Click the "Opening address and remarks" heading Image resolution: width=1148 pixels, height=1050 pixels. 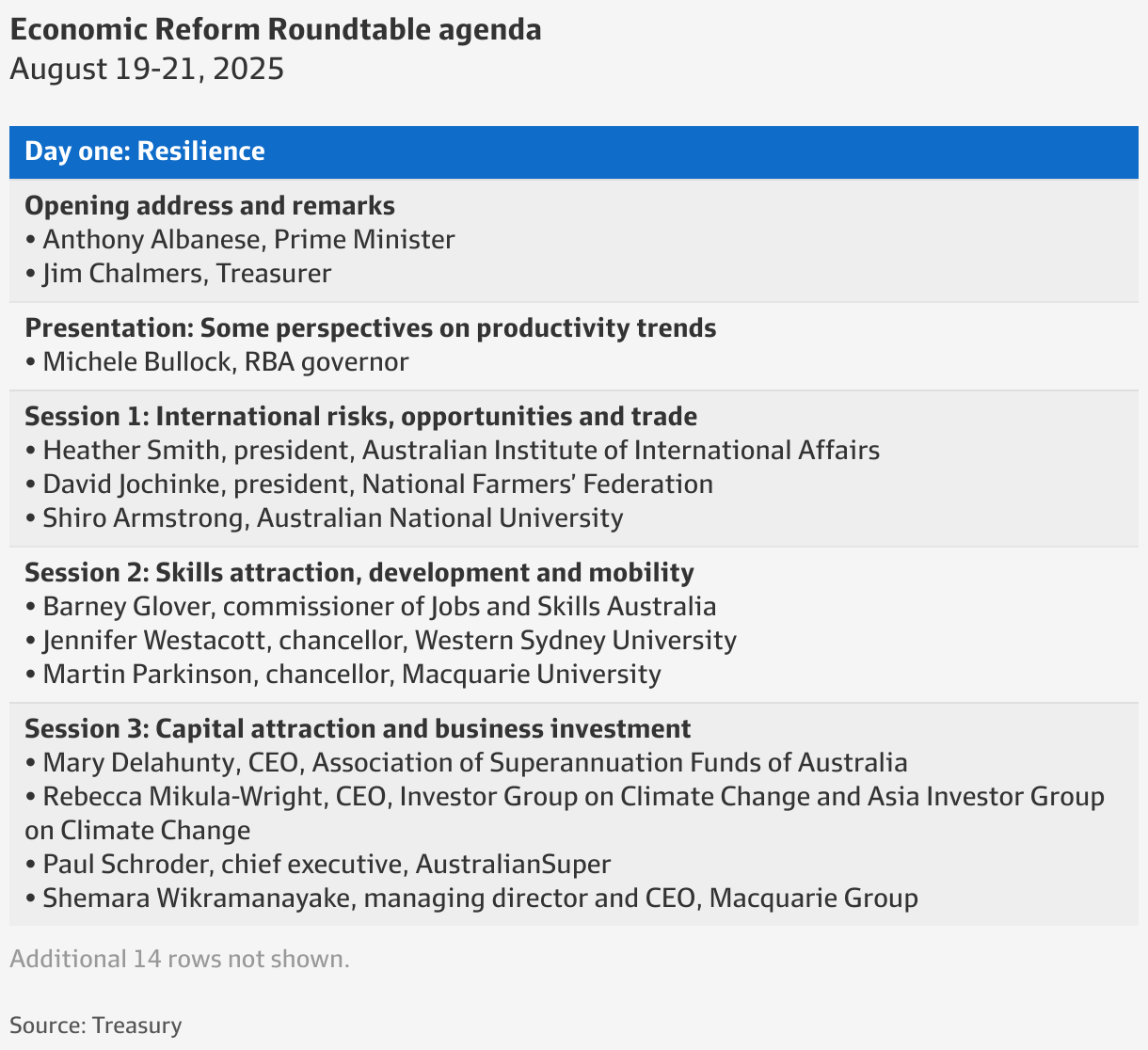[x=210, y=206]
